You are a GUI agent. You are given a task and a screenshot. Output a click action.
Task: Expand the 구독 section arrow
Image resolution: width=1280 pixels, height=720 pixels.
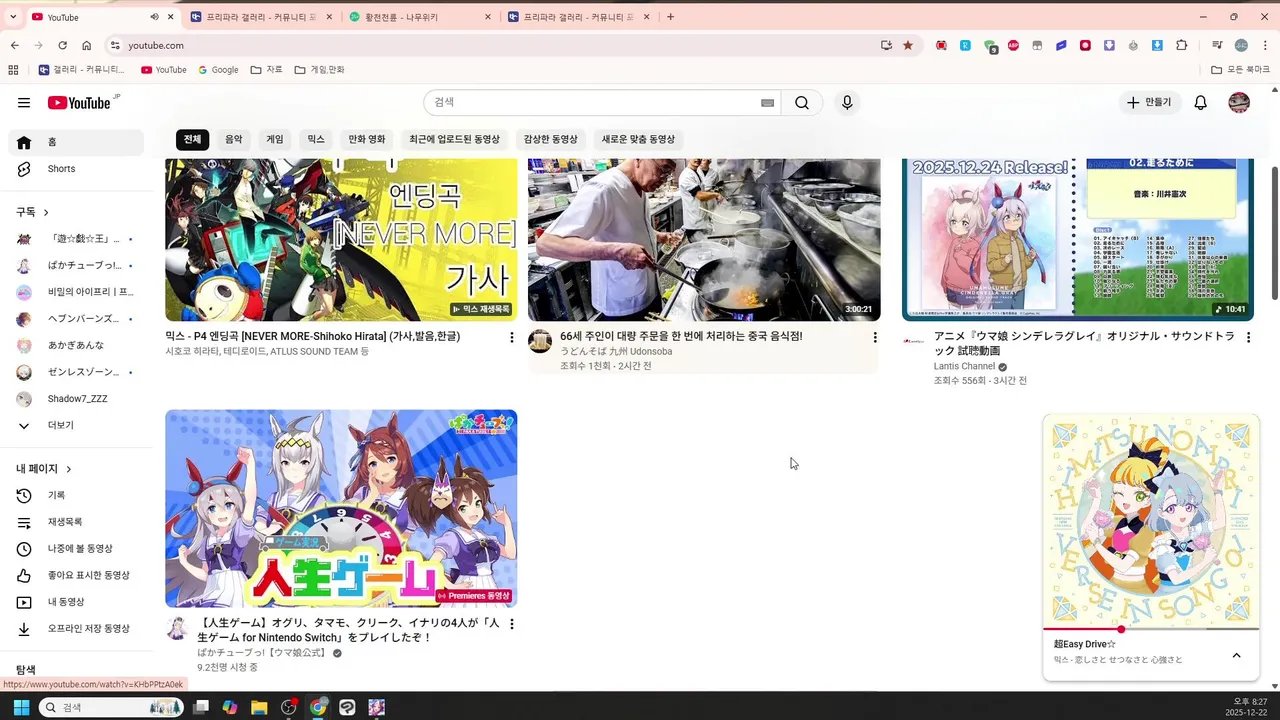tap(46, 213)
